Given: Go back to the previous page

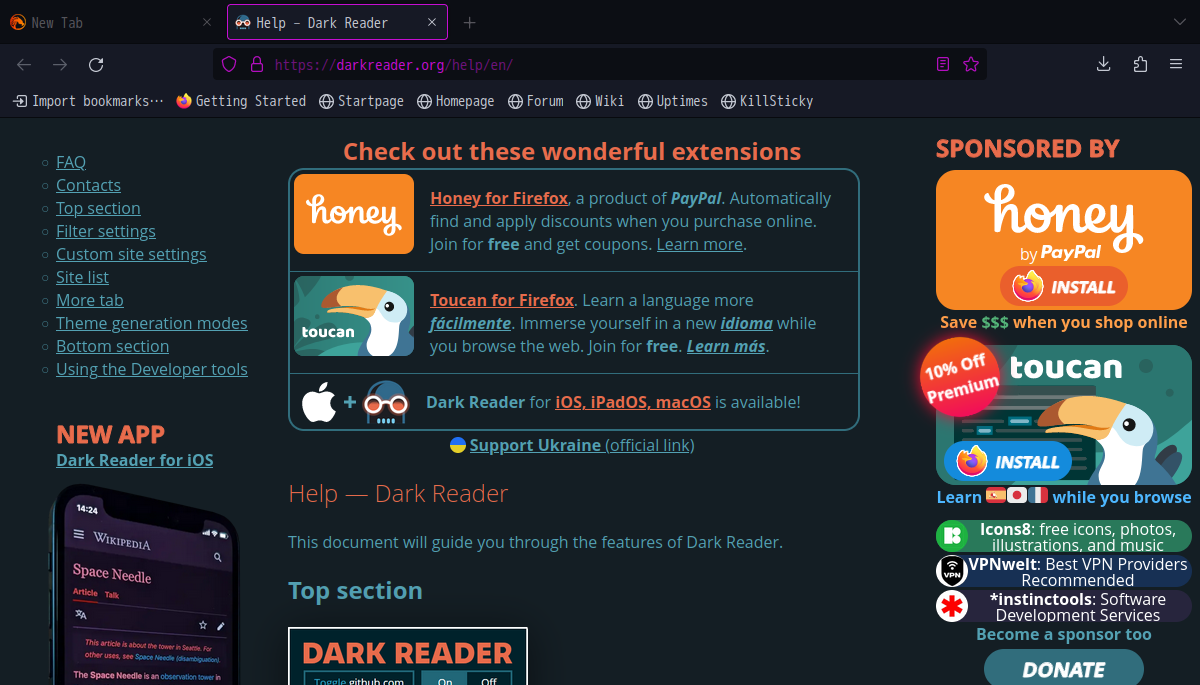Looking at the screenshot, I should (24, 65).
